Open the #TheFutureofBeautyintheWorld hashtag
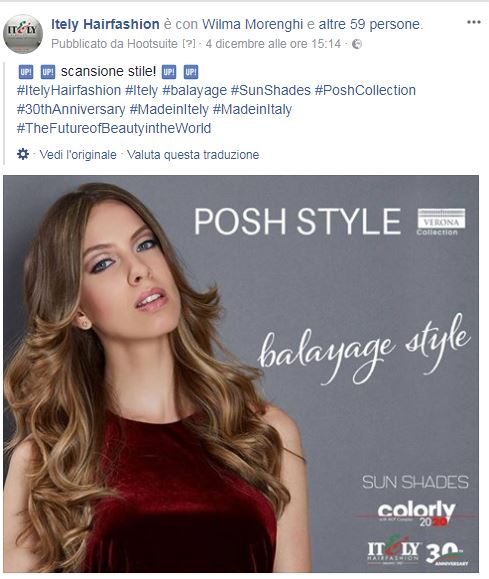 point(114,129)
